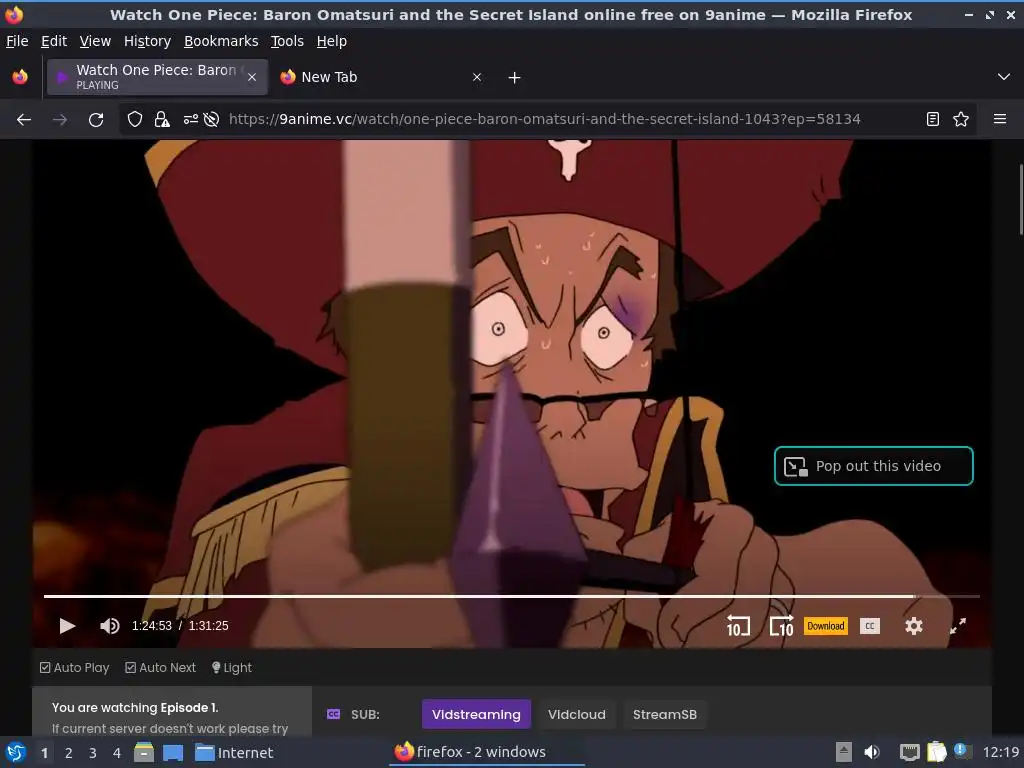1024x768 pixels.
Task: Switch to workspace 3
Action: click(93, 753)
